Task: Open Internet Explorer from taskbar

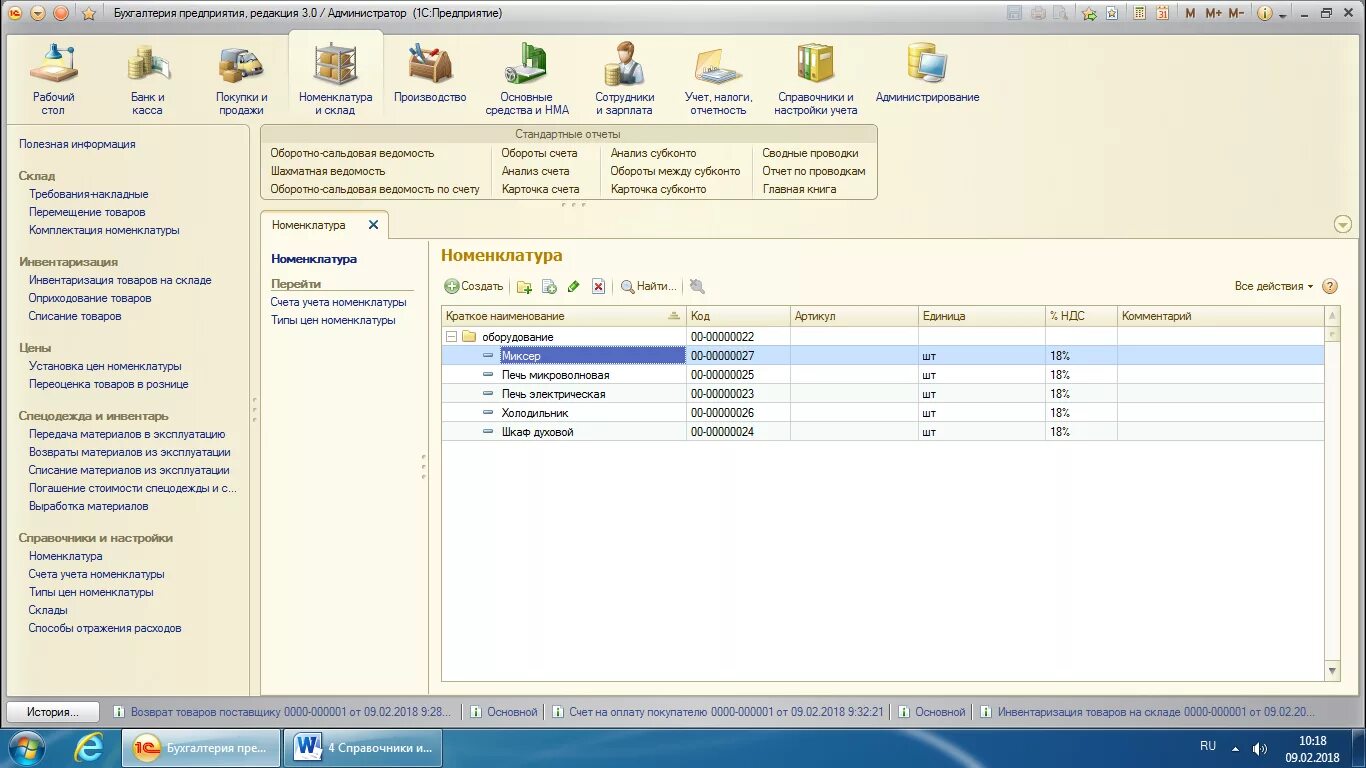Action: (88, 747)
